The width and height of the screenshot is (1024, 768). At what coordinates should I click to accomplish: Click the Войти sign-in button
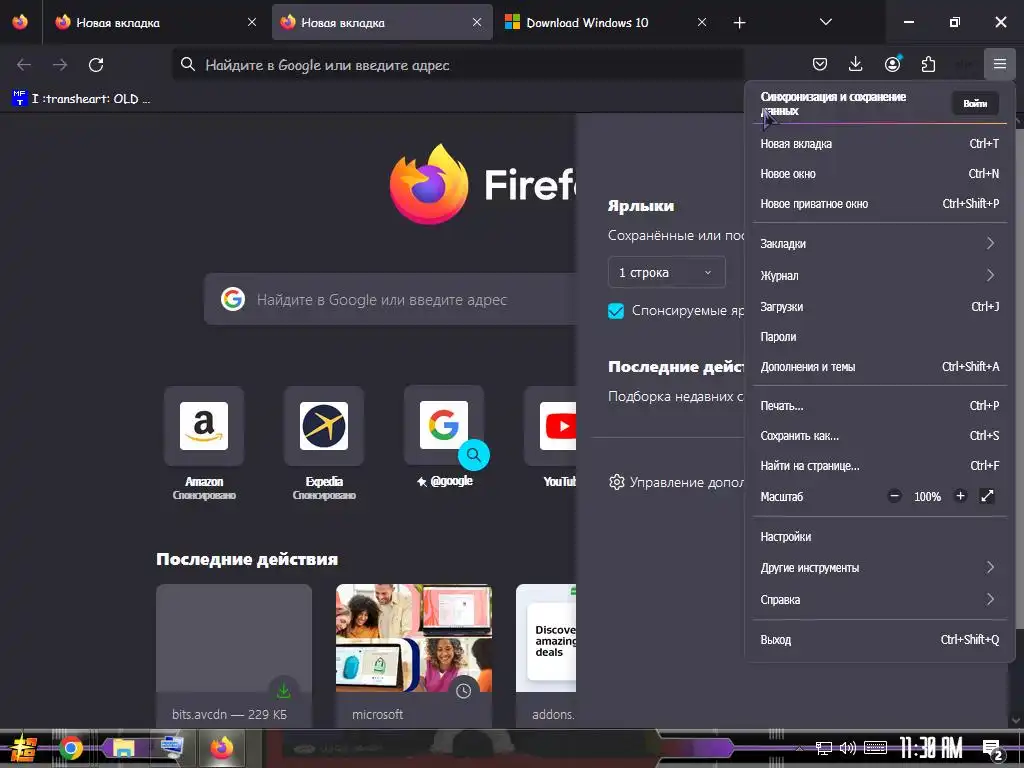pyautogui.click(x=974, y=103)
